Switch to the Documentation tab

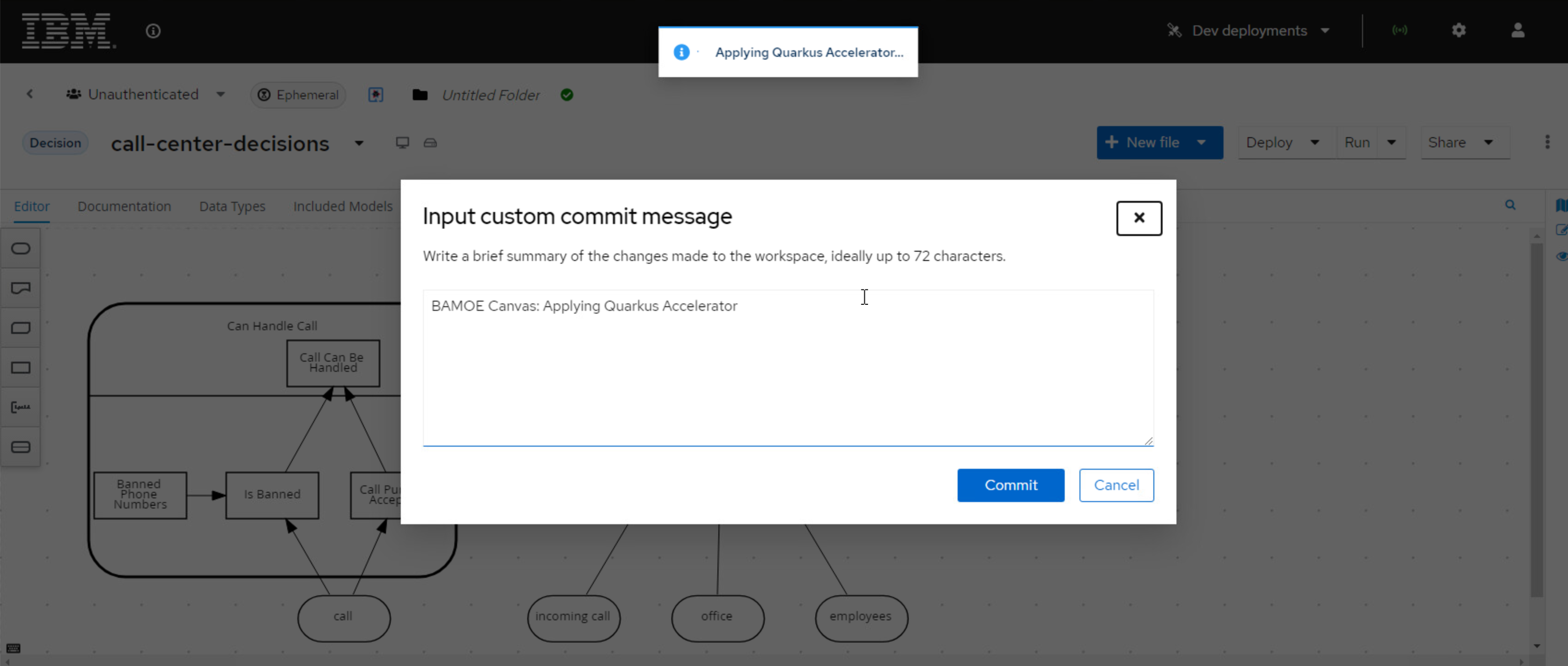click(x=124, y=206)
